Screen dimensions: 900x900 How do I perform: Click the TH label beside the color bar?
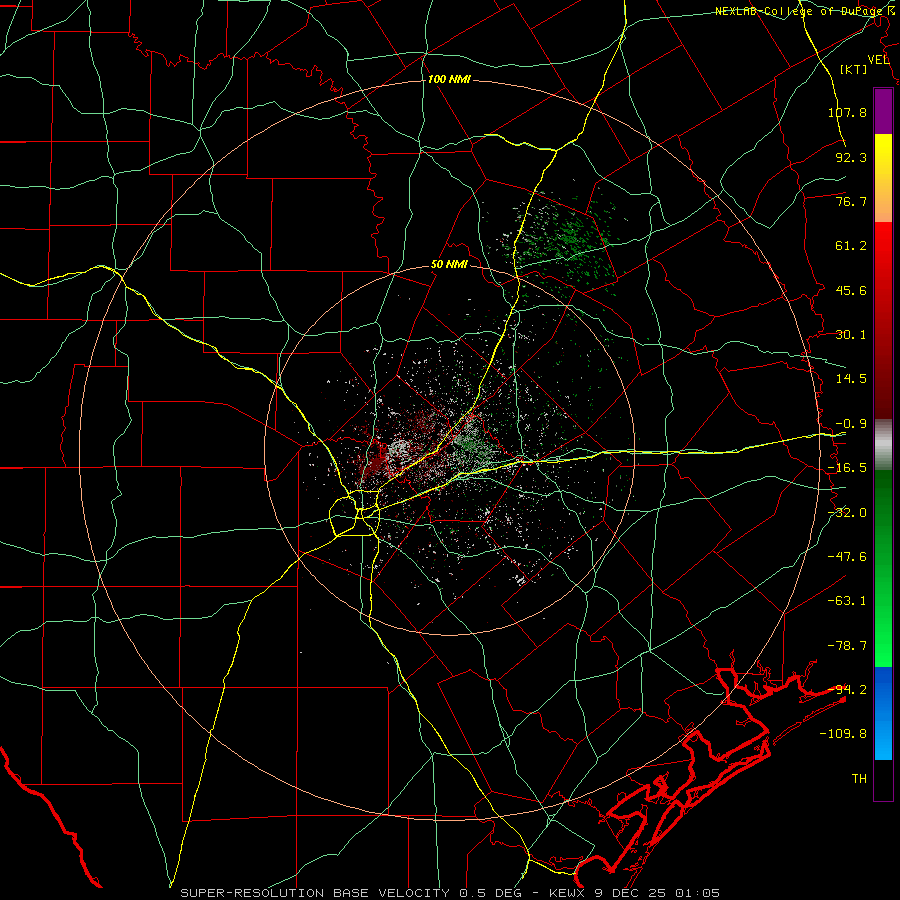click(859, 779)
